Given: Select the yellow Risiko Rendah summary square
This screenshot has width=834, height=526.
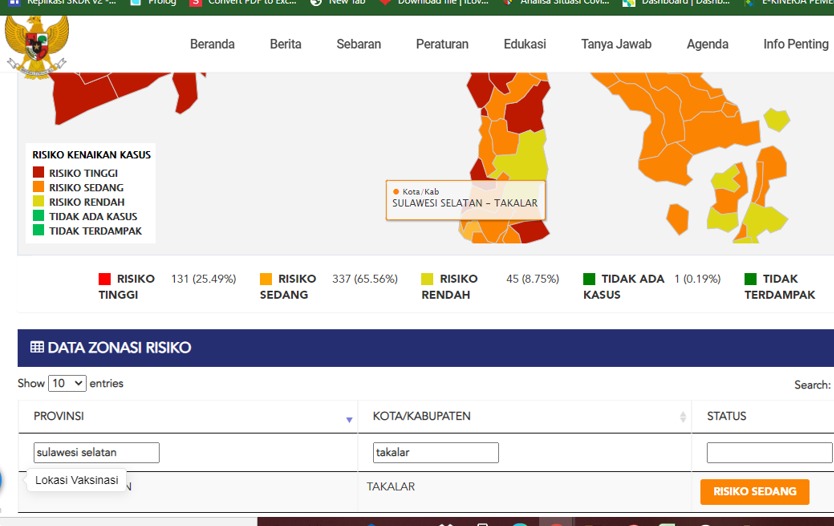Looking at the screenshot, I should 427,279.
